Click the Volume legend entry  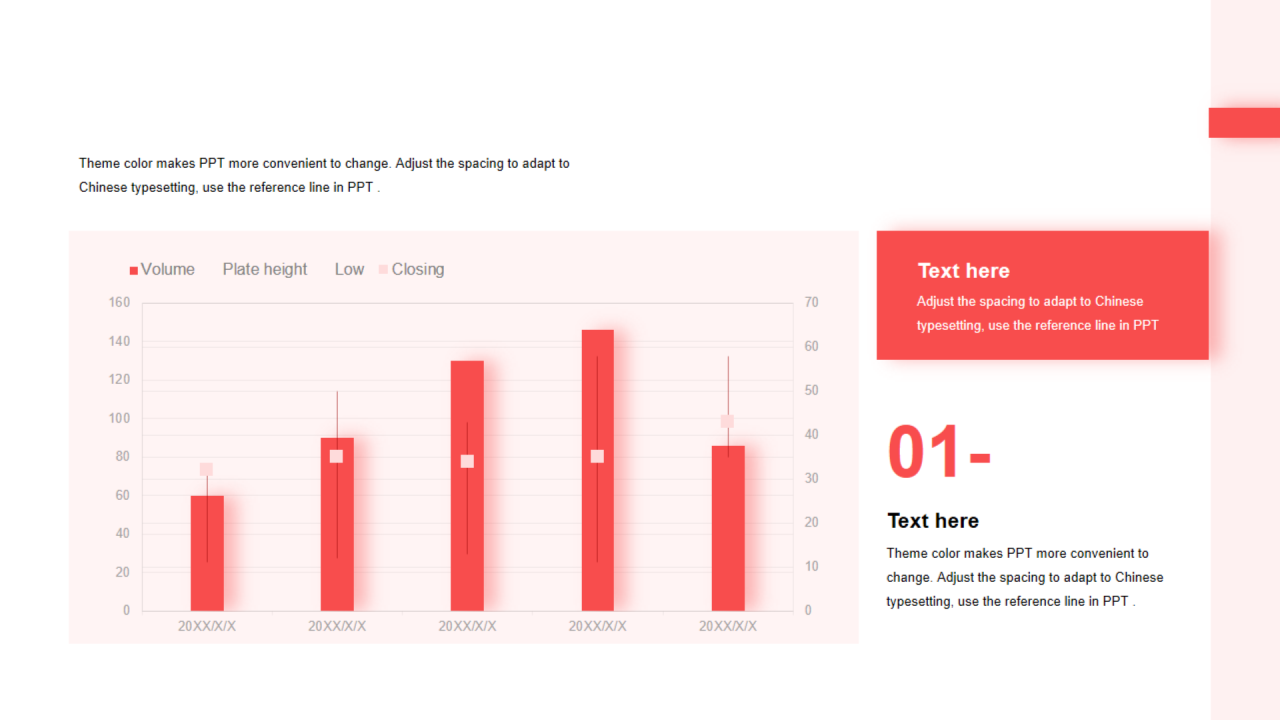click(162, 269)
